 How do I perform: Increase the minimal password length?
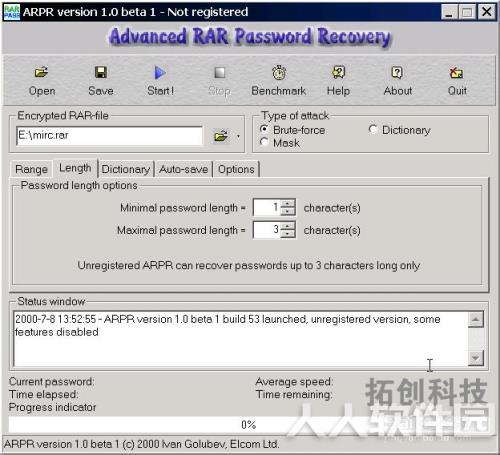click(x=288, y=204)
